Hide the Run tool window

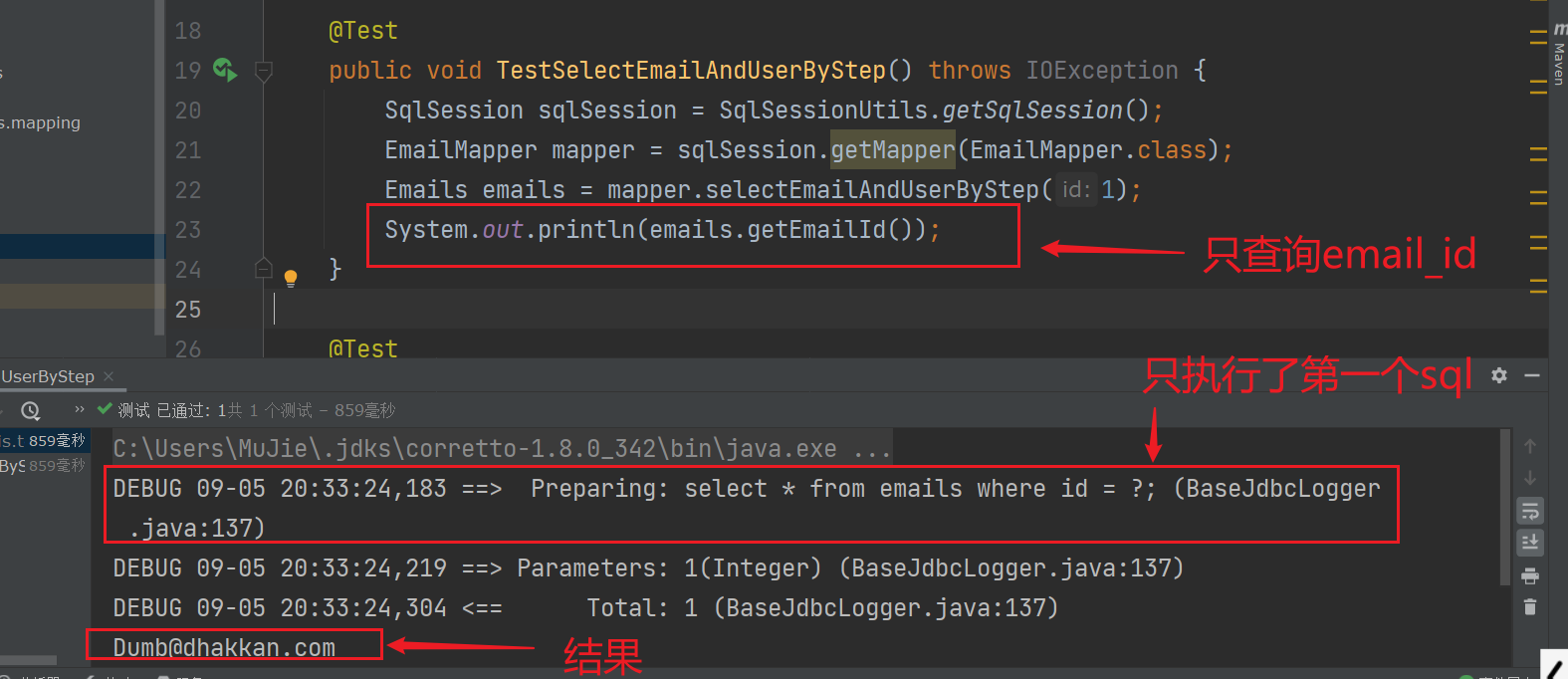1532,375
